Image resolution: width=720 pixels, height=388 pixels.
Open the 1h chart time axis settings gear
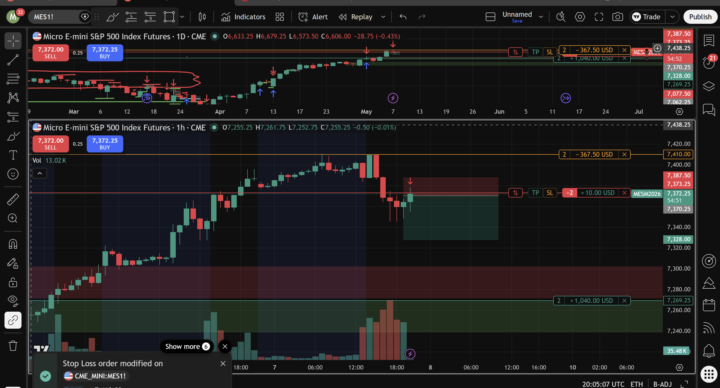[x=679, y=367]
